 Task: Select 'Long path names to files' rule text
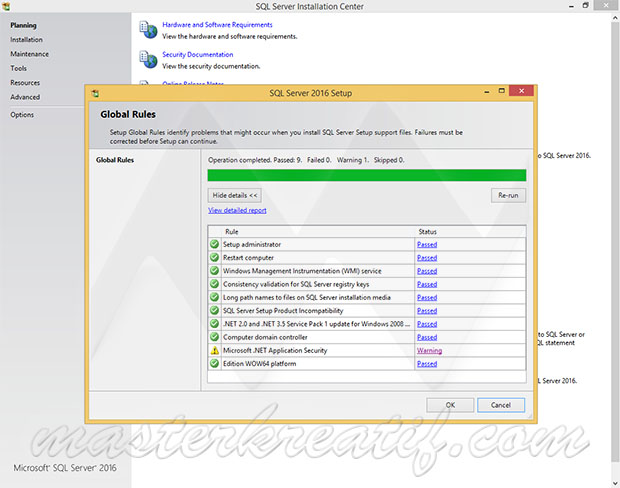(x=307, y=297)
